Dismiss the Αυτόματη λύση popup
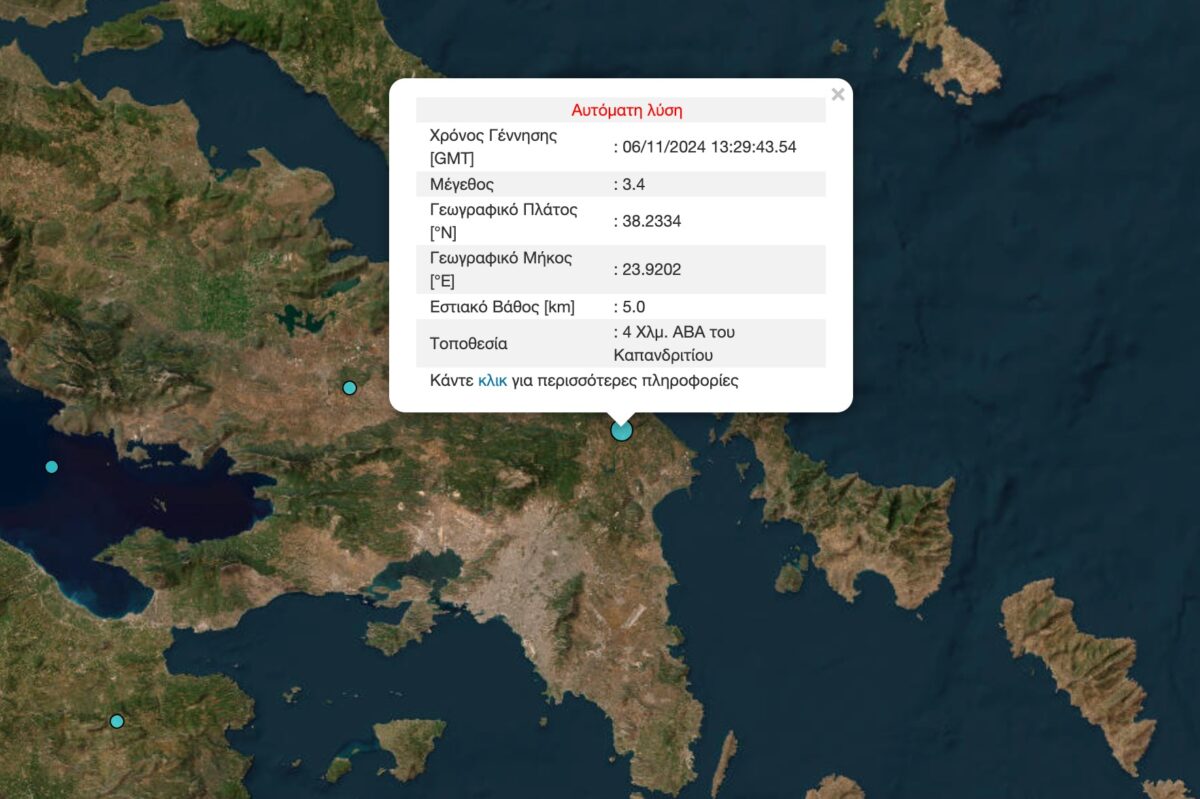 click(x=838, y=94)
